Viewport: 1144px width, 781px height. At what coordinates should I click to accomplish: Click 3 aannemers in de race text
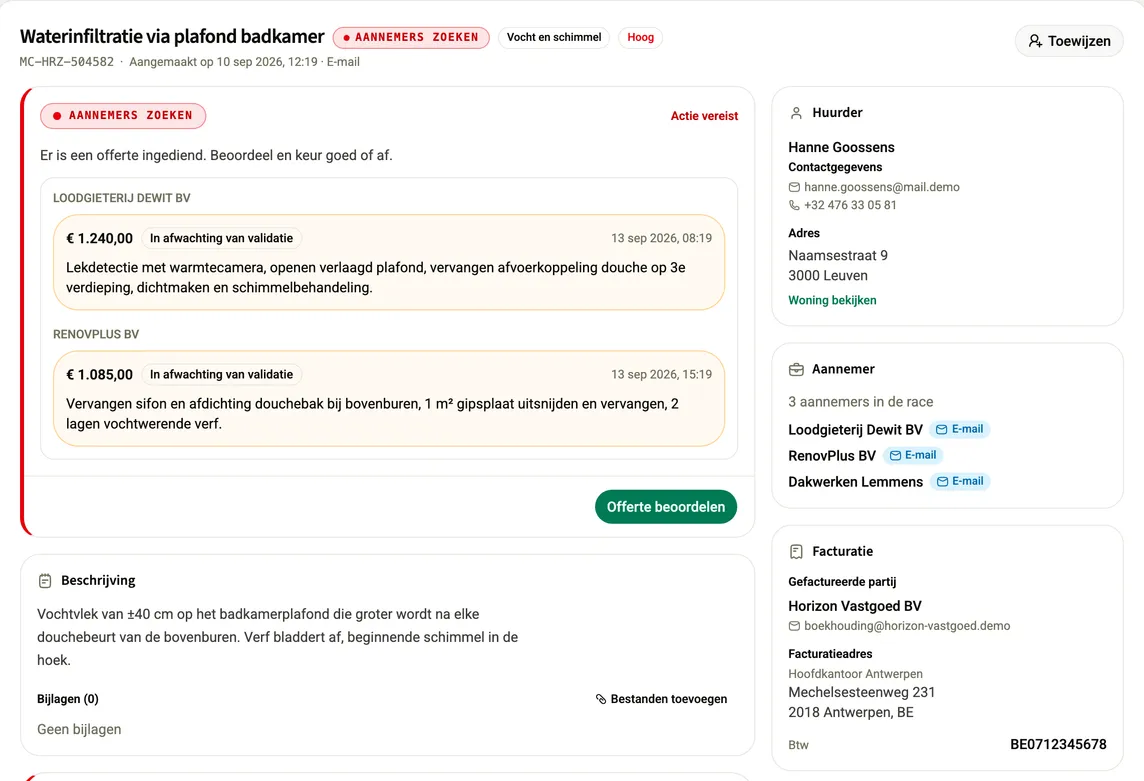click(860, 401)
